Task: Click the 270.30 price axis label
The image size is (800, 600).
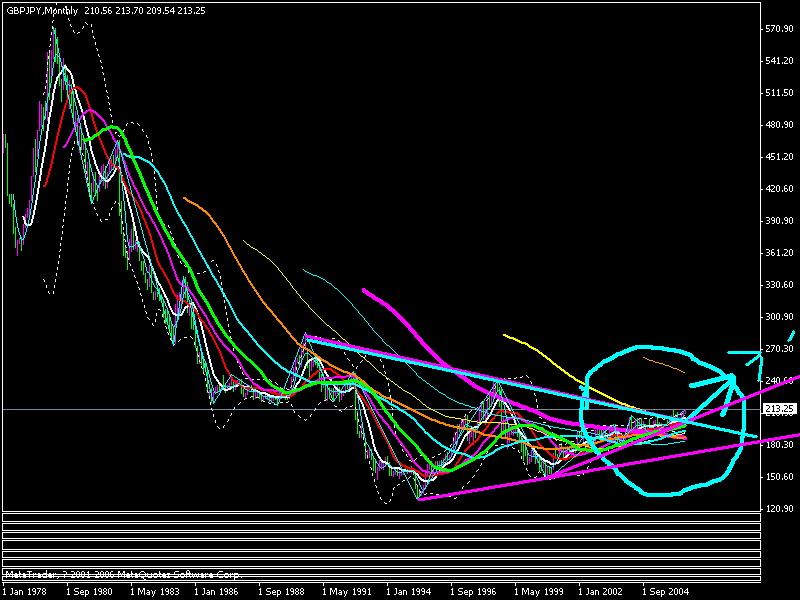Action: coord(778,349)
